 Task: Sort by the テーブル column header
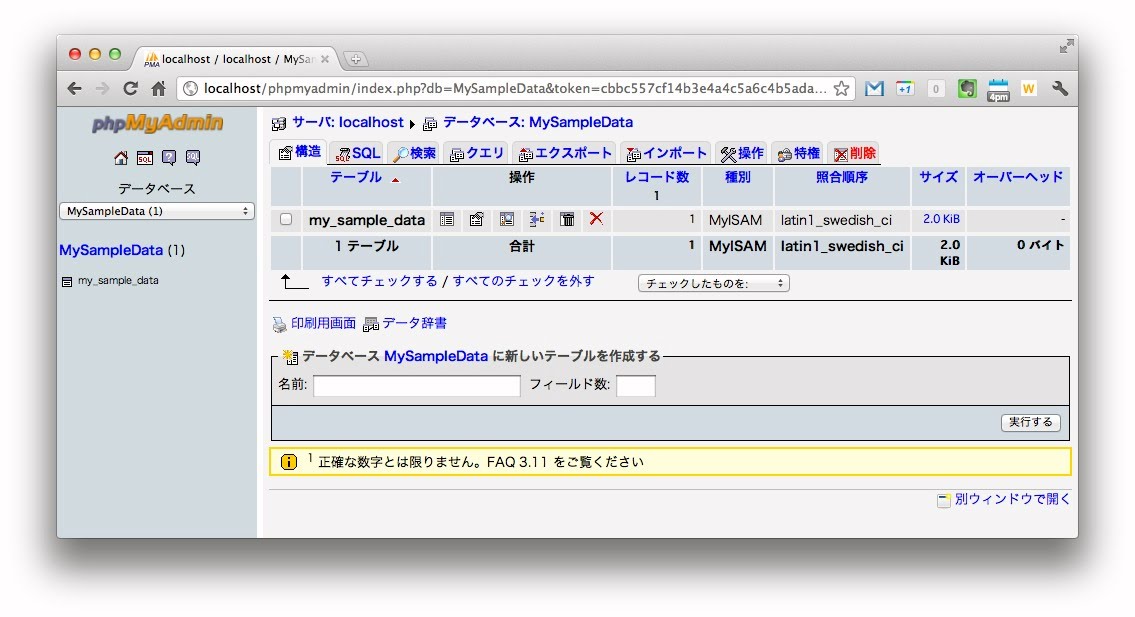[356, 178]
